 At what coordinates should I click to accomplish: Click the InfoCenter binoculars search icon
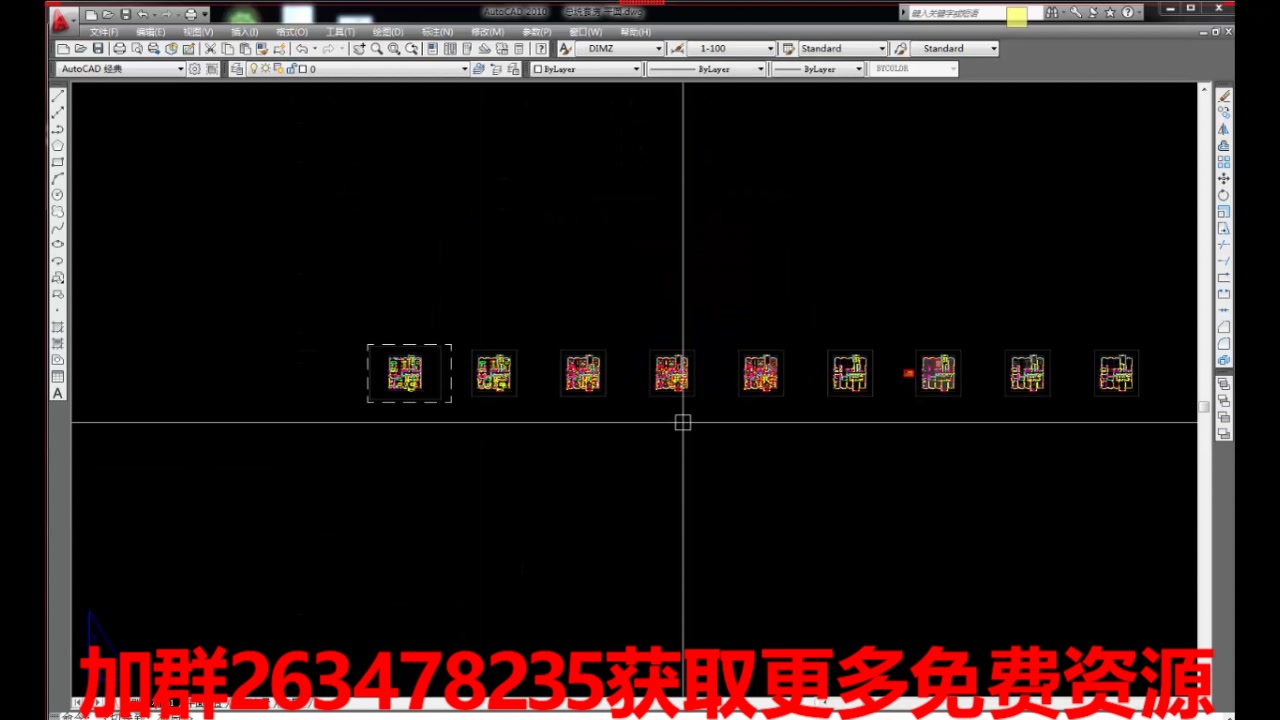pyautogui.click(x=1051, y=12)
